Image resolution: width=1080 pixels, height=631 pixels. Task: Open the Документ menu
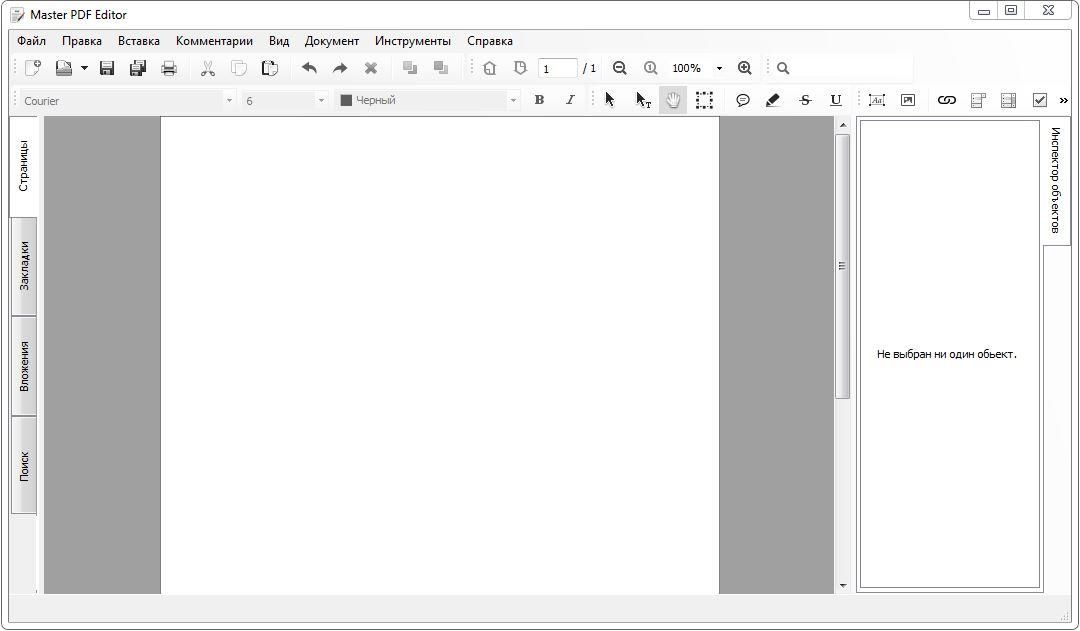click(x=332, y=41)
